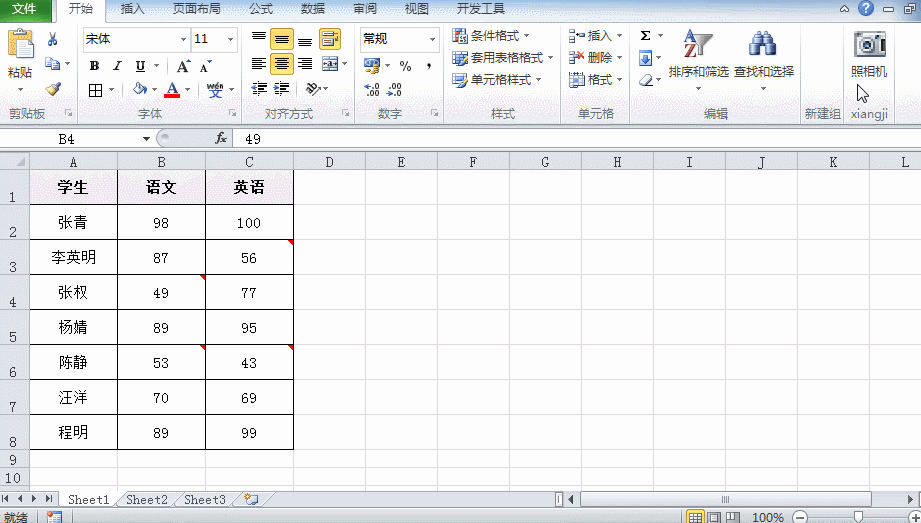
Task: Select the Format Painter brush icon
Action: click(53, 89)
